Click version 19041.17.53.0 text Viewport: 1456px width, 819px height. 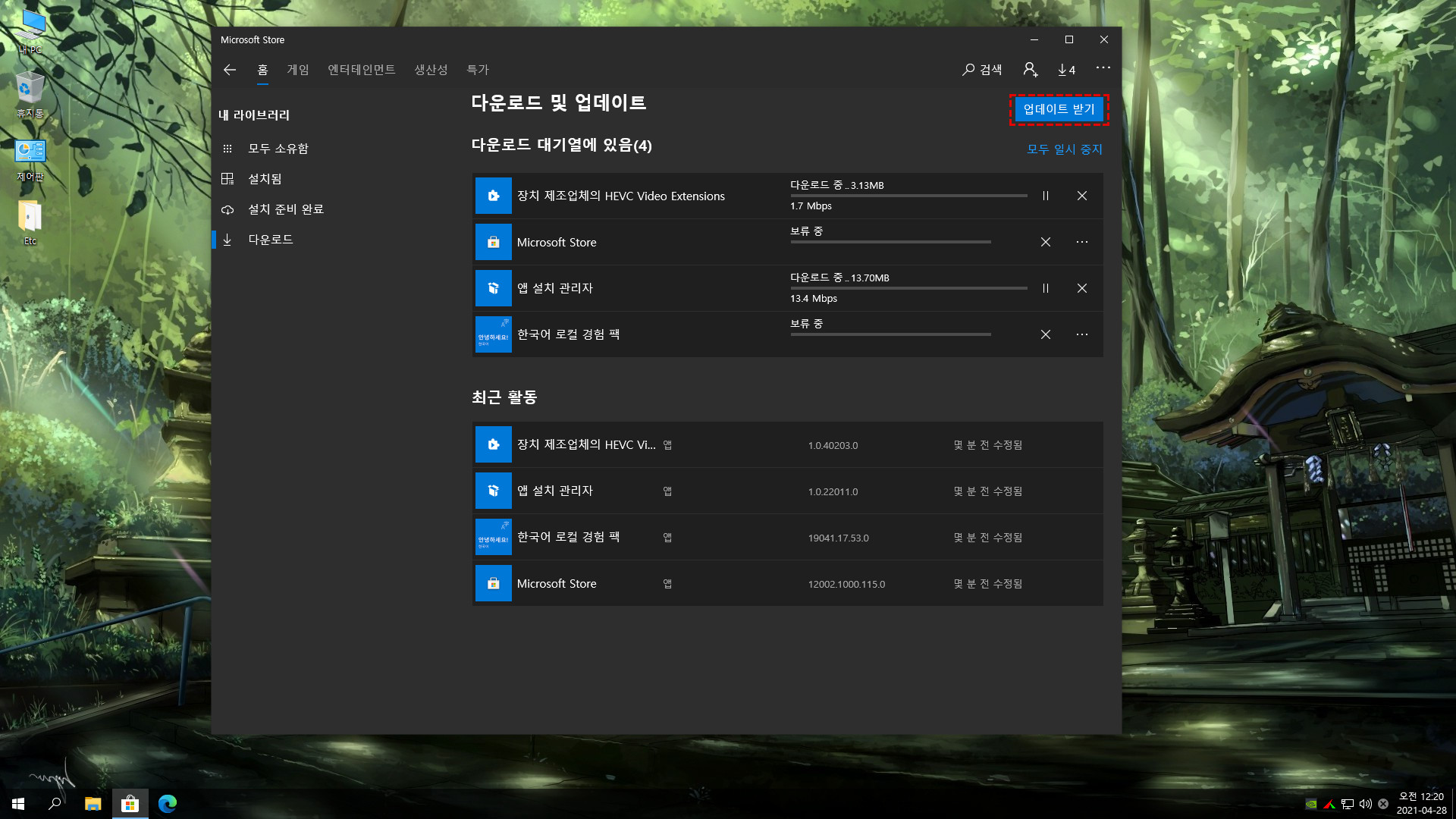[838, 538]
